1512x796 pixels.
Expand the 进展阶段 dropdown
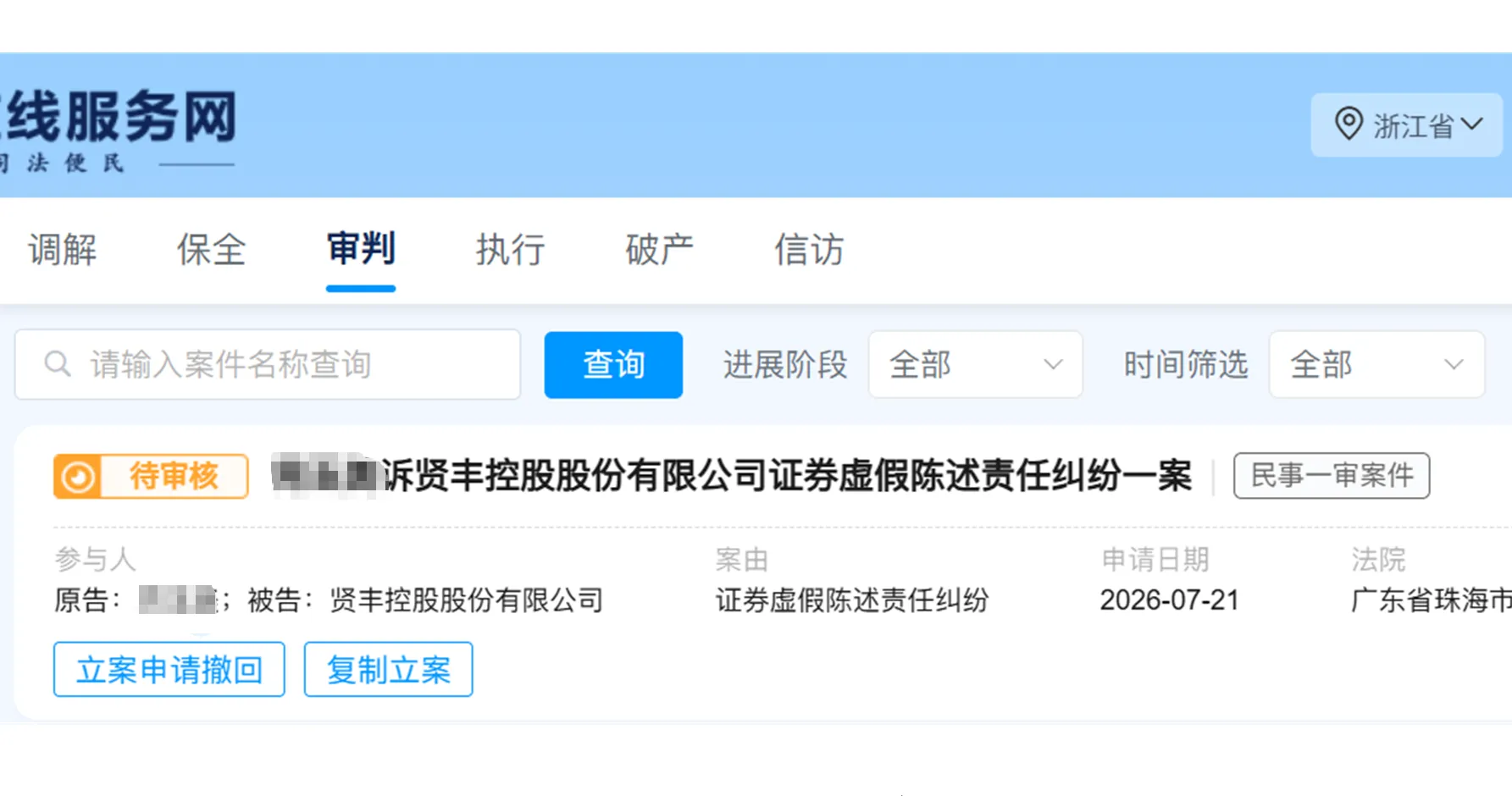(975, 364)
